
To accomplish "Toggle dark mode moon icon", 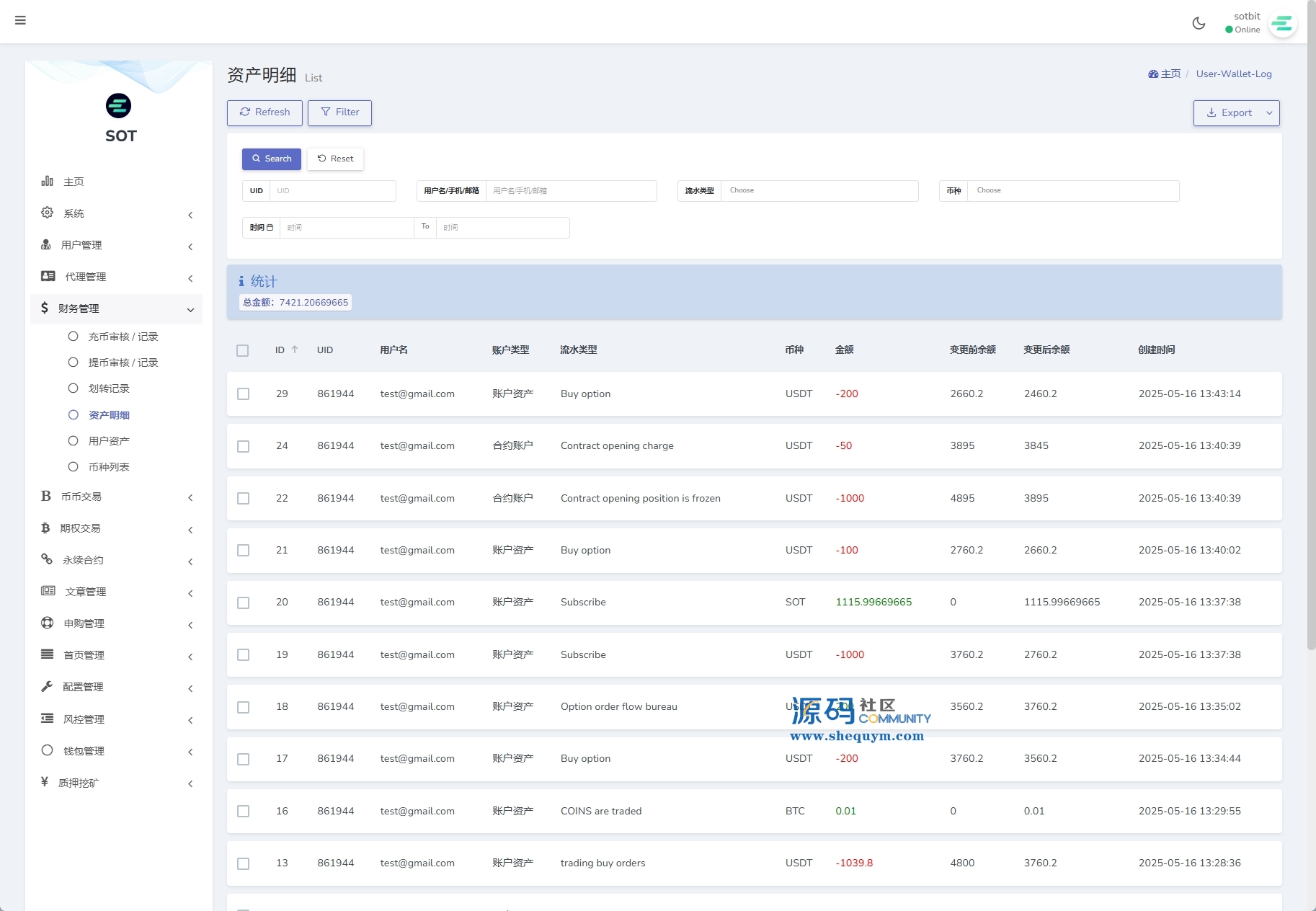I will (1199, 23).
